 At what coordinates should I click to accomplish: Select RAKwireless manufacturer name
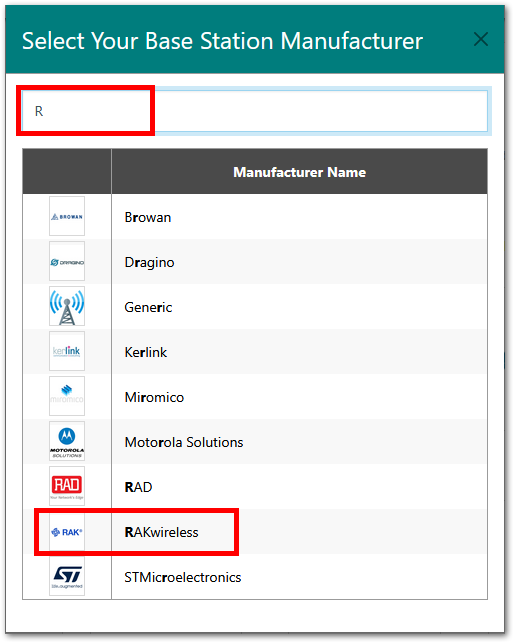[161, 532]
